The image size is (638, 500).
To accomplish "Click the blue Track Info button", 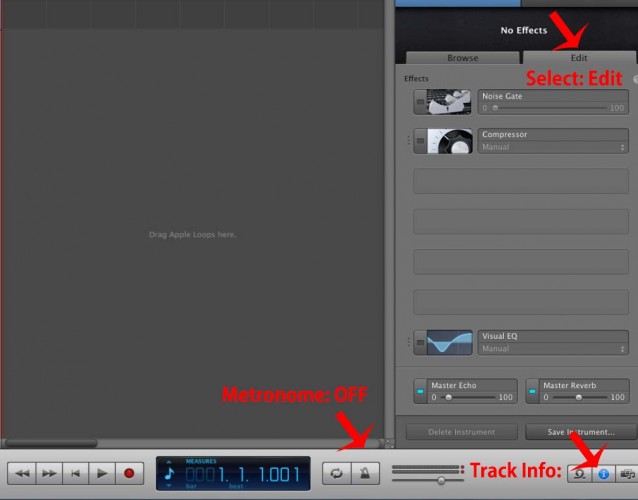I will (603, 473).
